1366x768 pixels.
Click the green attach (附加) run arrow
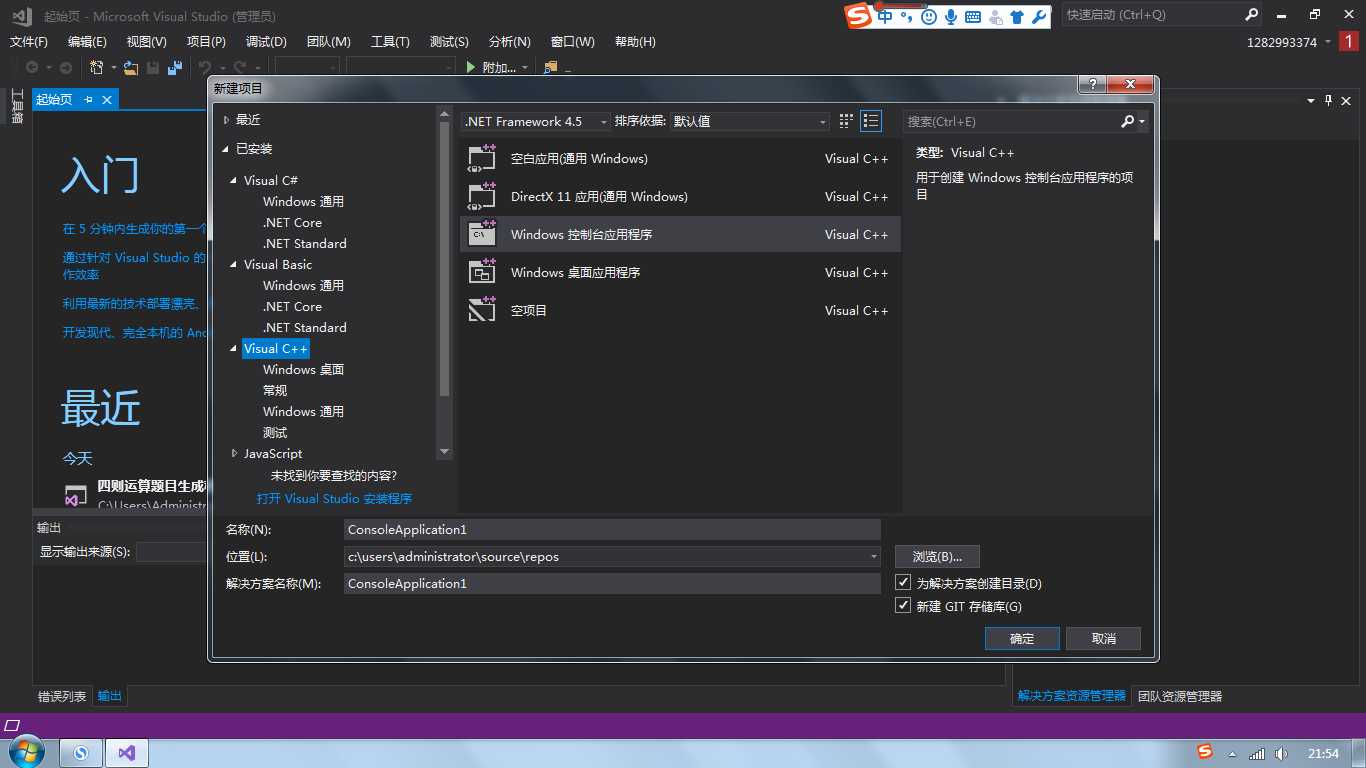click(x=471, y=67)
